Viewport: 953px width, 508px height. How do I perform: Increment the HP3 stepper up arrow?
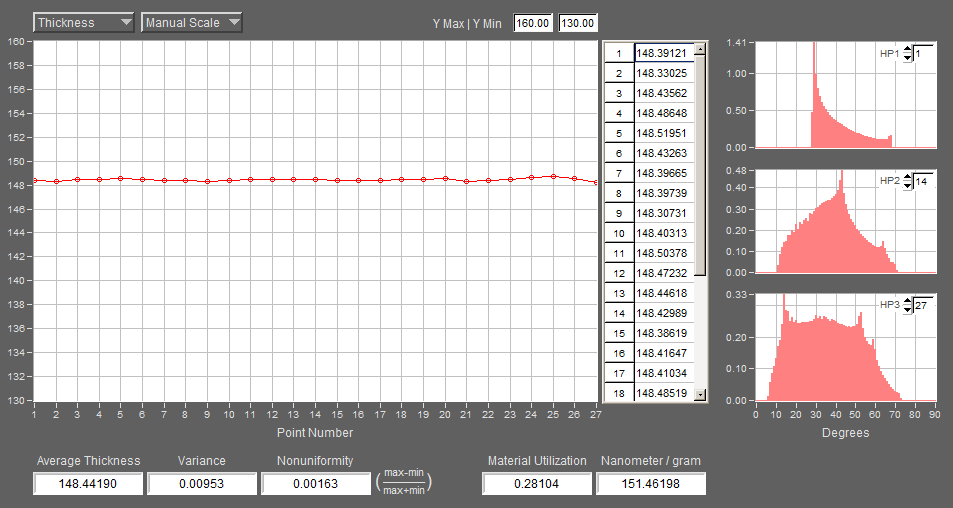[907, 301]
